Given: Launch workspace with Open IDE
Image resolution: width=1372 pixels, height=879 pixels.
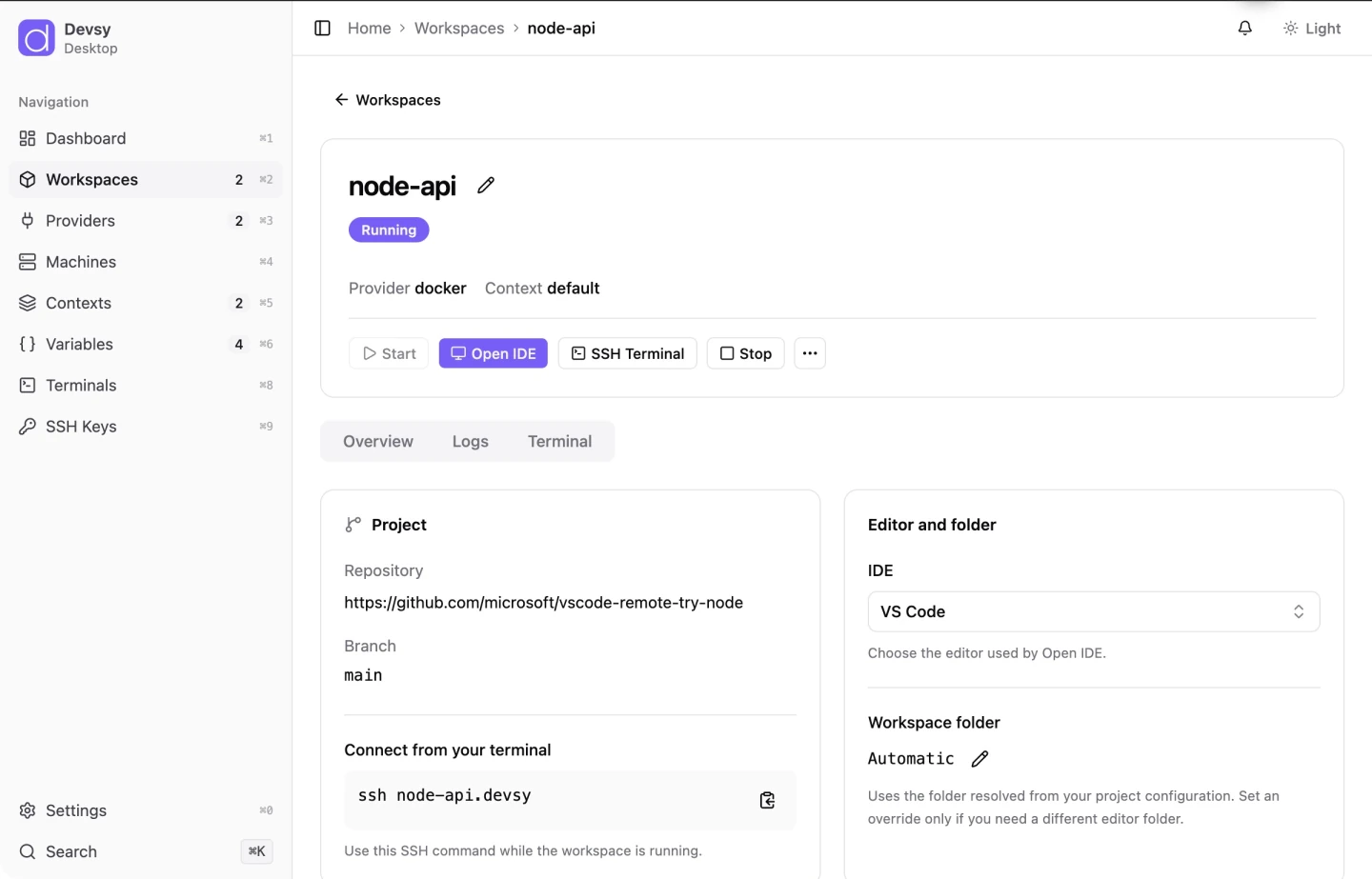Looking at the screenshot, I should pyautogui.click(x=494, y=353).
